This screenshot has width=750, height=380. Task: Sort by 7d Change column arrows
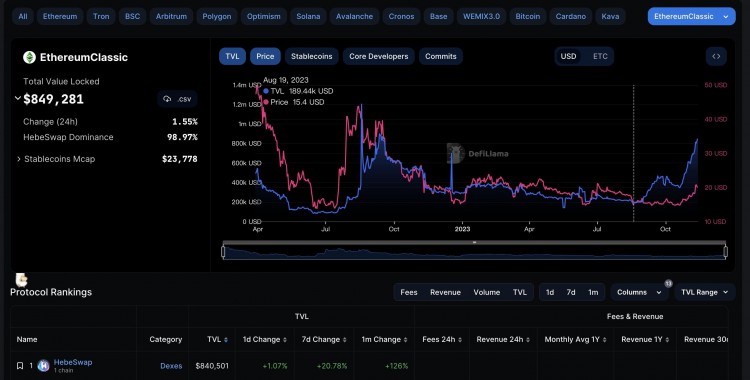tap(344, 340)
